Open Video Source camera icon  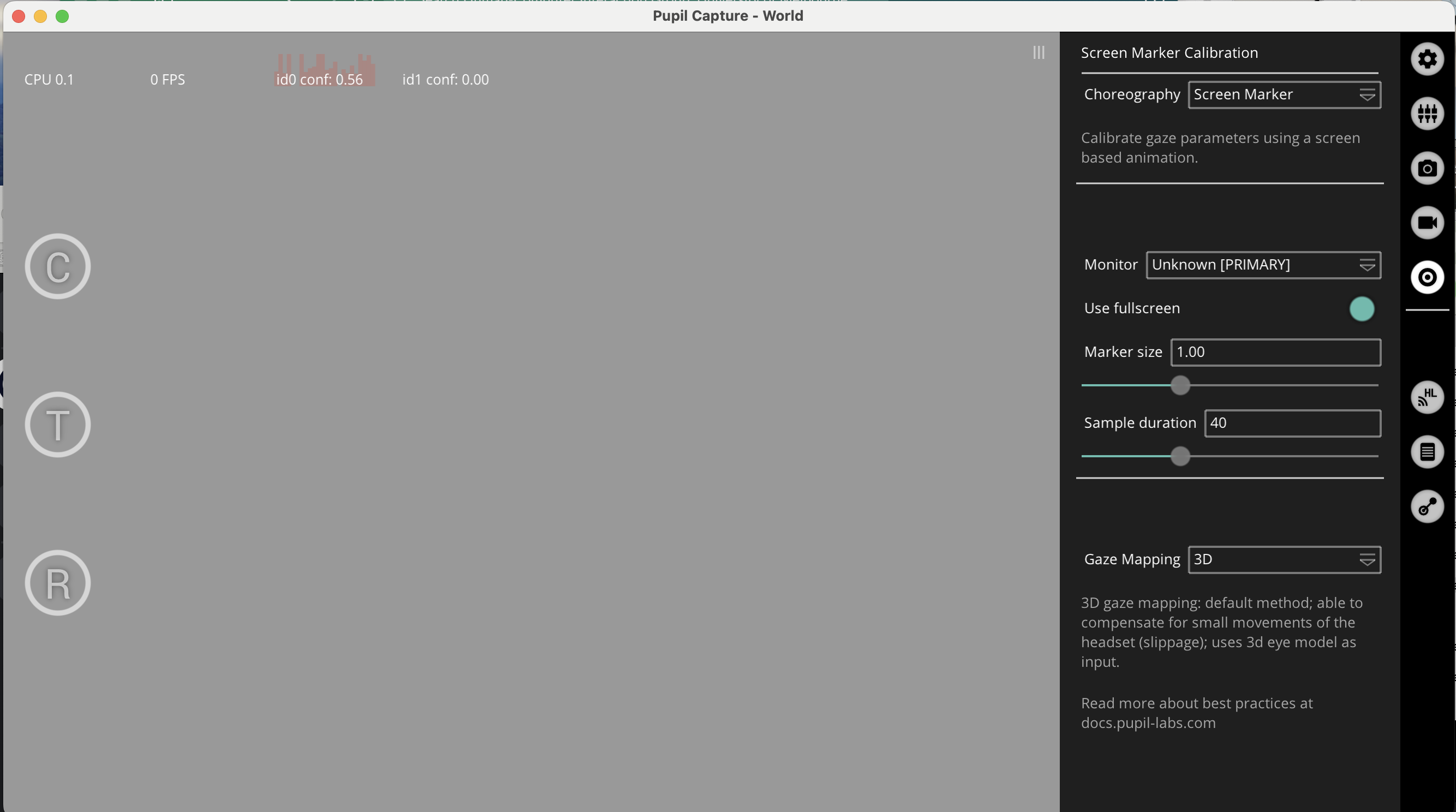click(x=1427, y=169)
